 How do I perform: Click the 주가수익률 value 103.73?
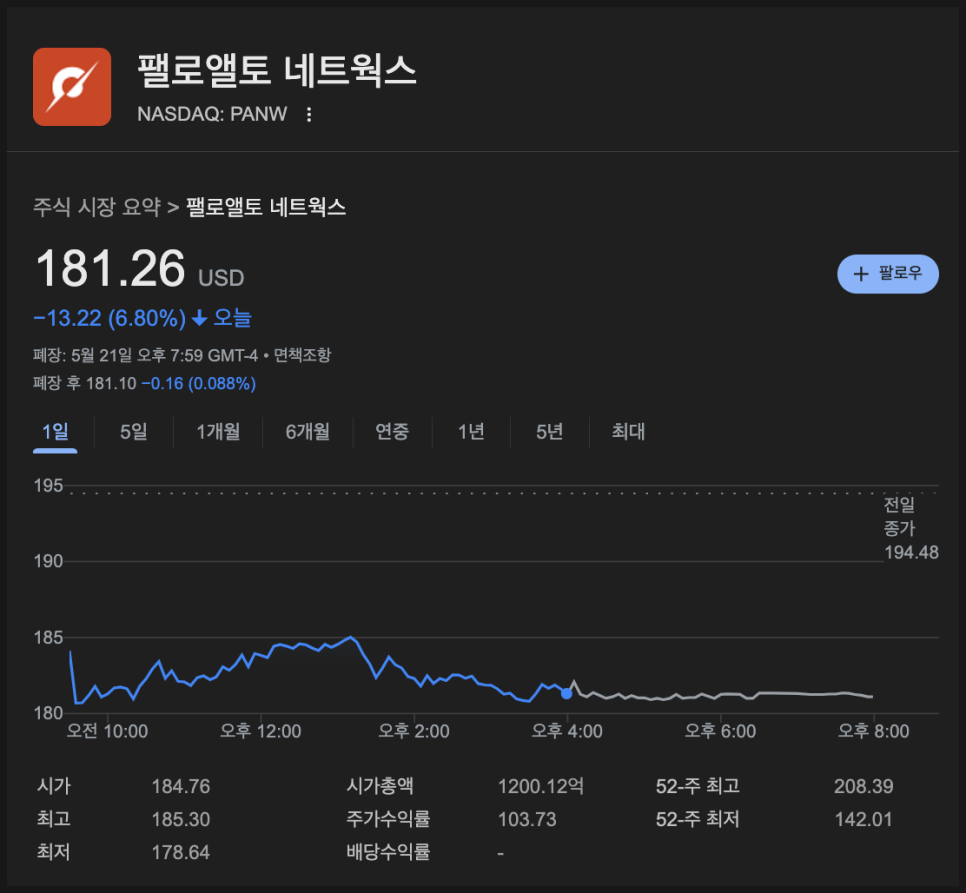point(527,820)
